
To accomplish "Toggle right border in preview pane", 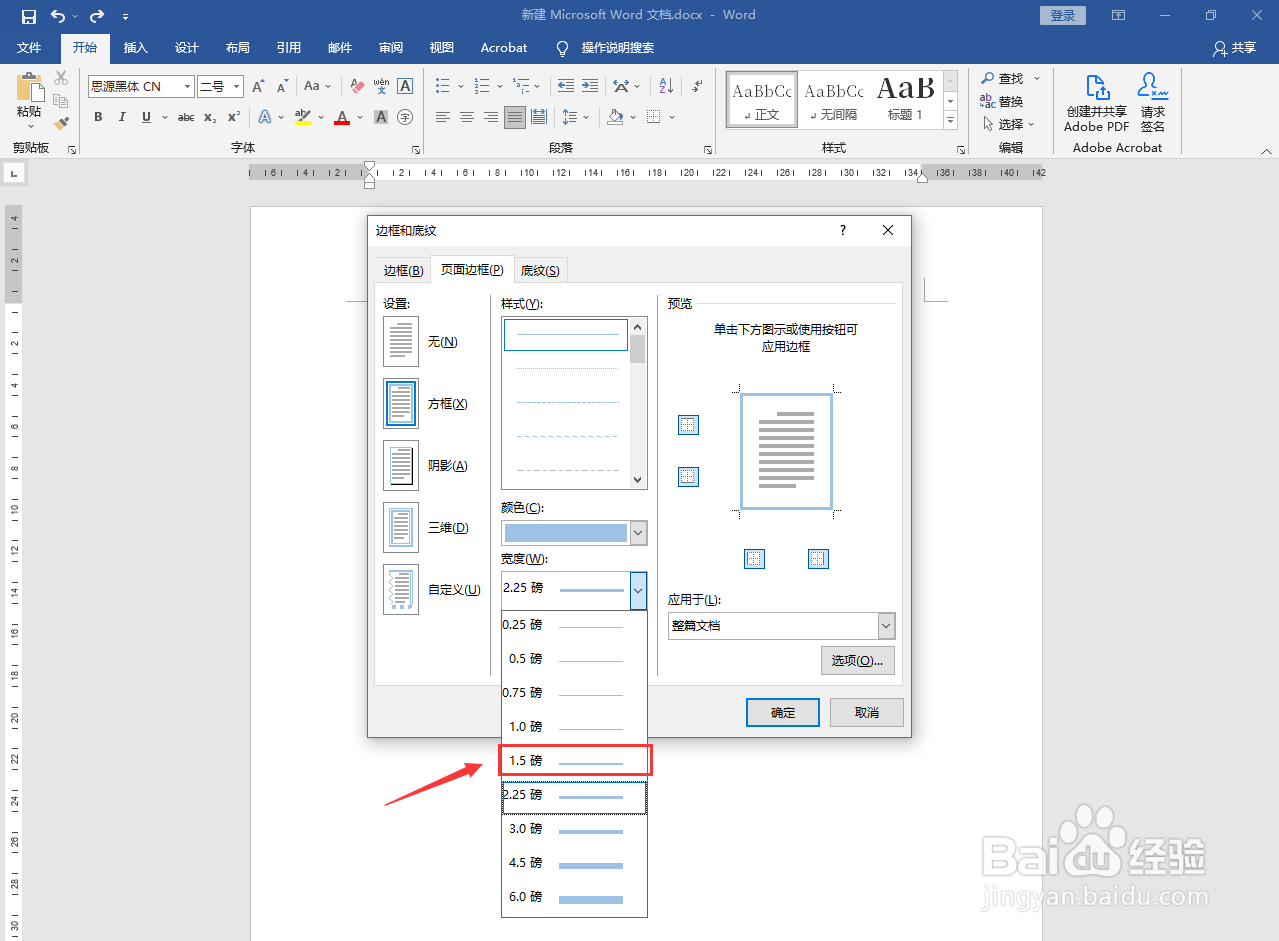I will [818, 558].
